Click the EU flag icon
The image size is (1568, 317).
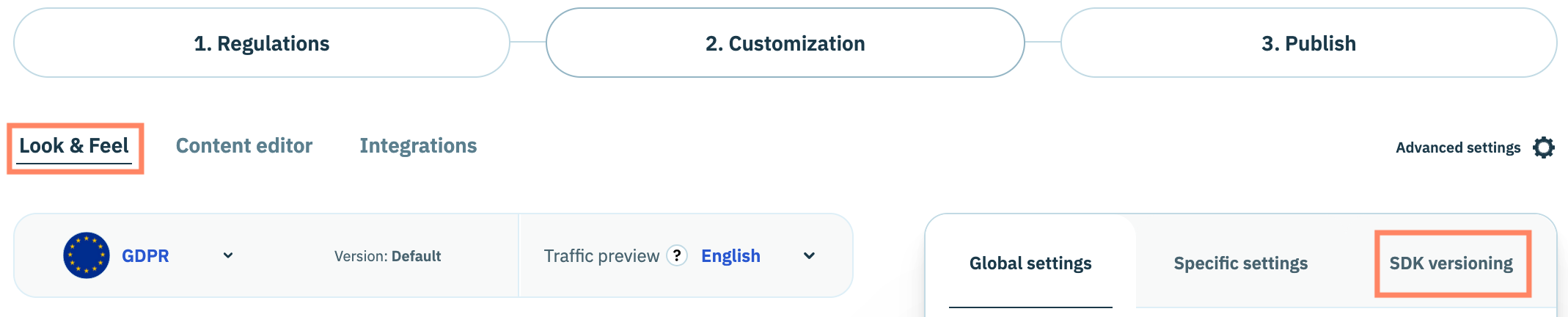[x=87, y=255]
